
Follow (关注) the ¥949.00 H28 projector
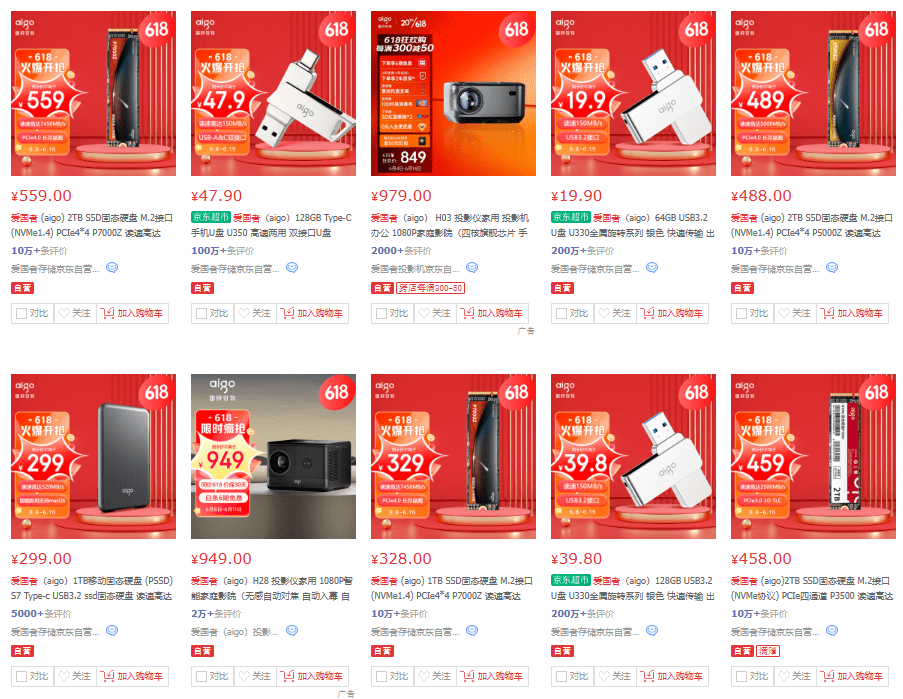click(255, 676)
